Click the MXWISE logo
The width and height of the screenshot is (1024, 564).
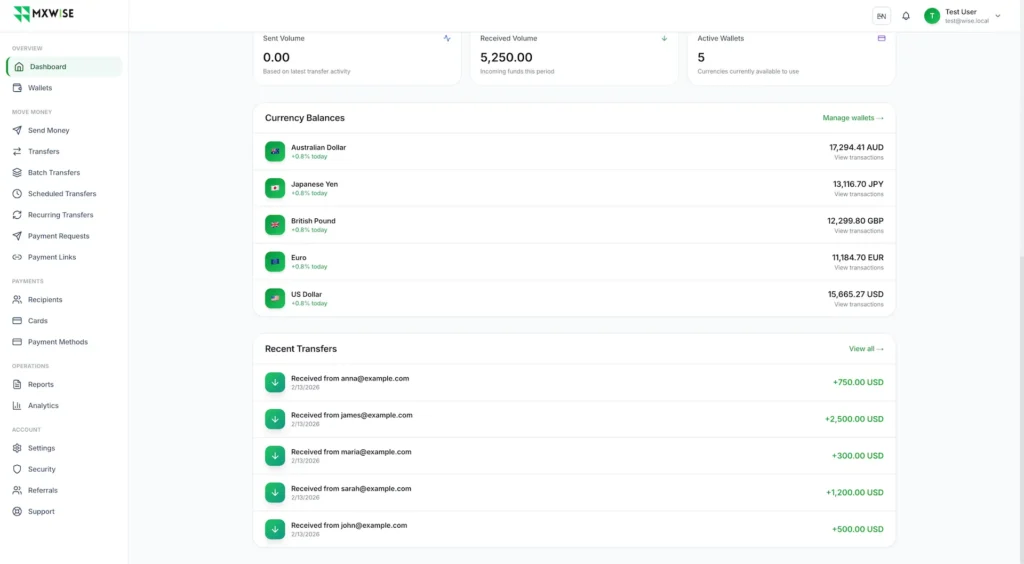(x=44, y=14)
